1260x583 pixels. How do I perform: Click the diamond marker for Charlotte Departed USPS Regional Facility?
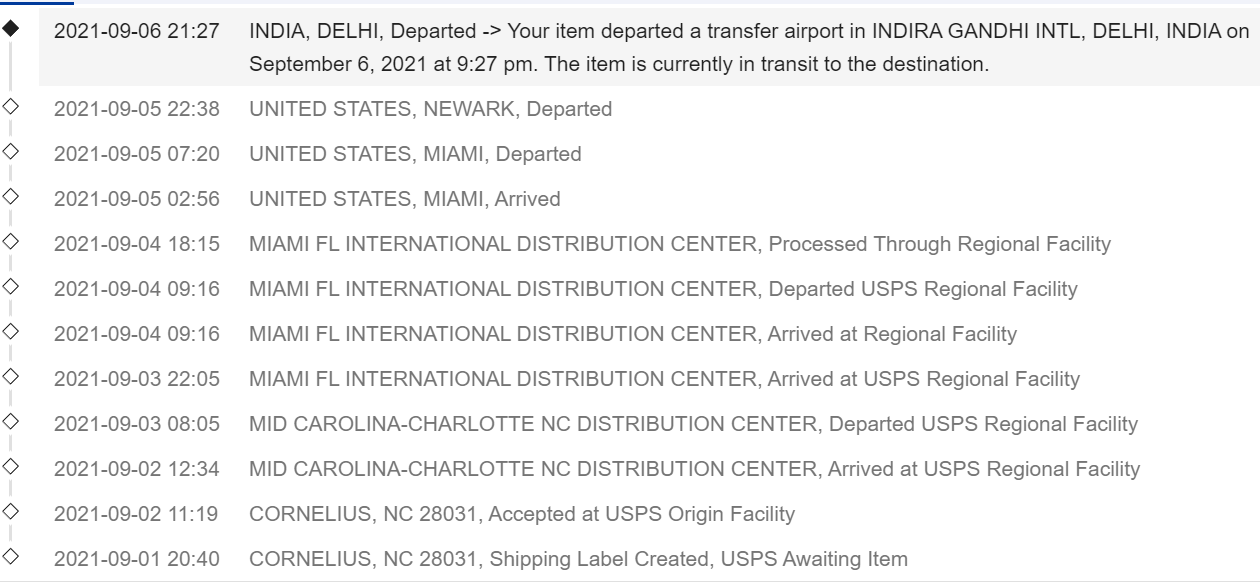[x=11, y=421]
